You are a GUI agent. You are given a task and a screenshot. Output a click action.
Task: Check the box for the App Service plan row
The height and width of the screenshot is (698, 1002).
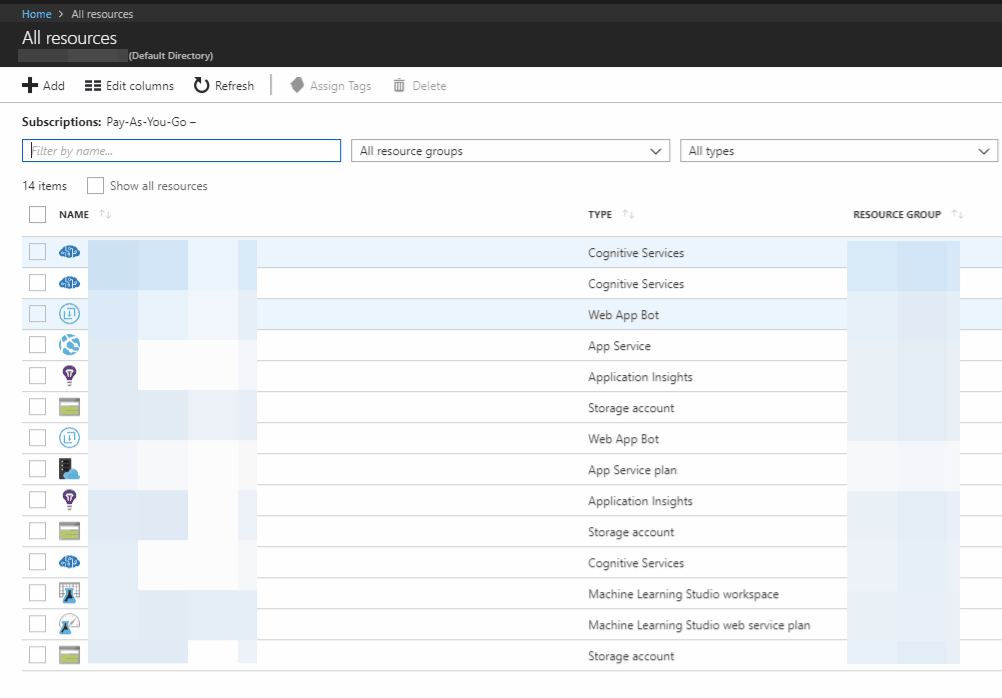[x=38, y=470]
